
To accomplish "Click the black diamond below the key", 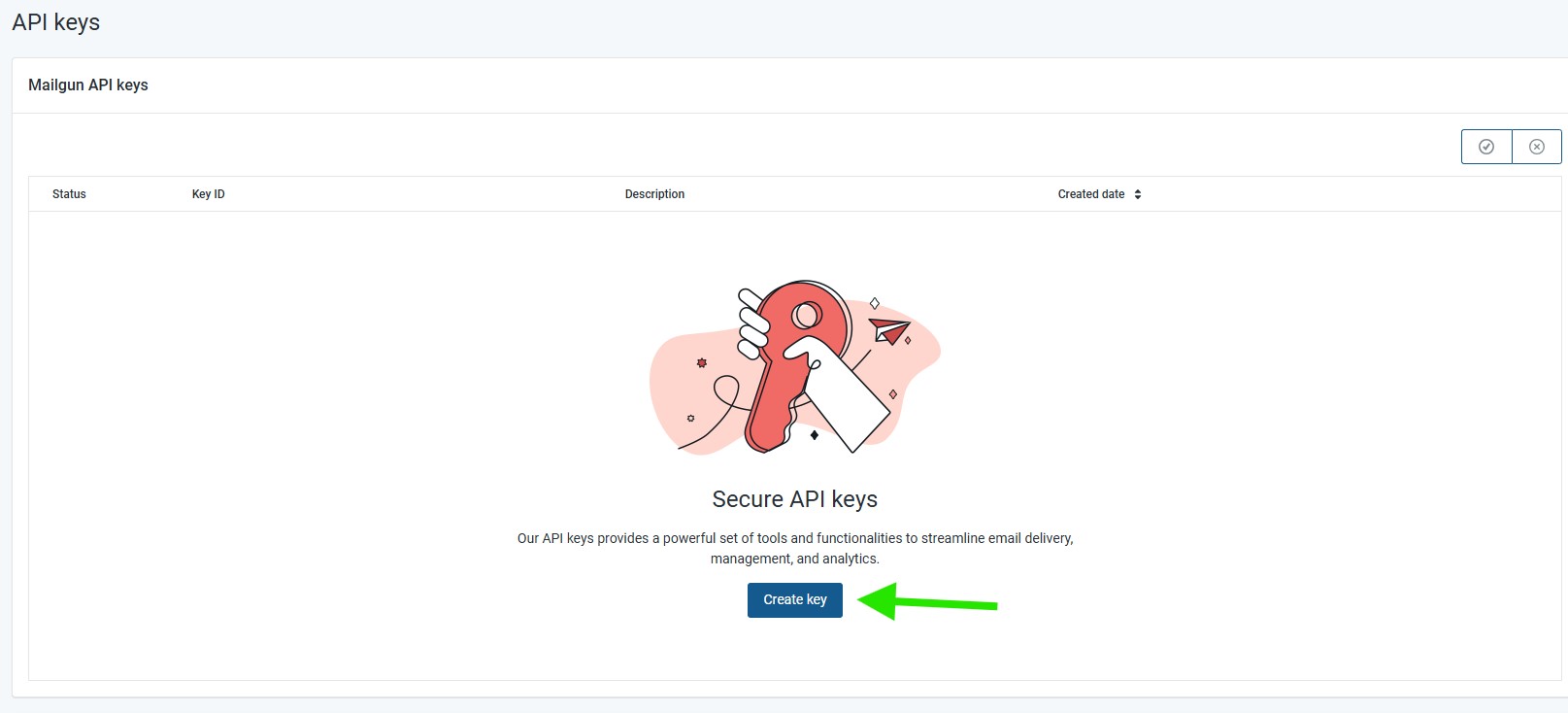I will click(x=814, y=435).
